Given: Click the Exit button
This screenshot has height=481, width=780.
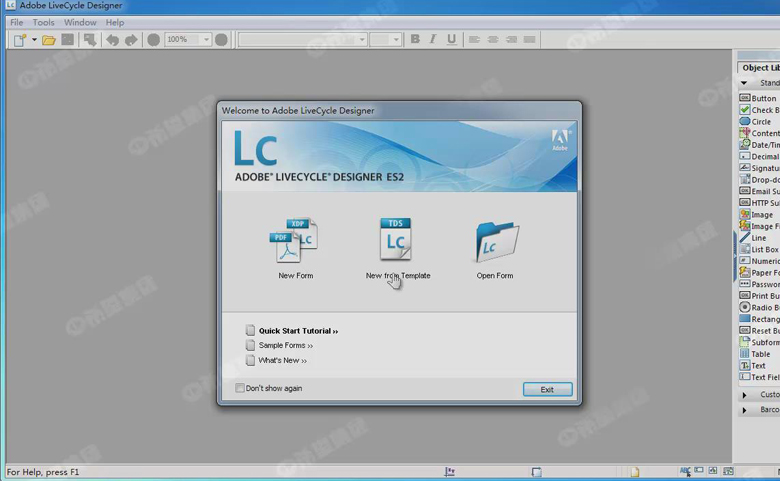Looking at the screenshot, I should [x=547, y=389].
